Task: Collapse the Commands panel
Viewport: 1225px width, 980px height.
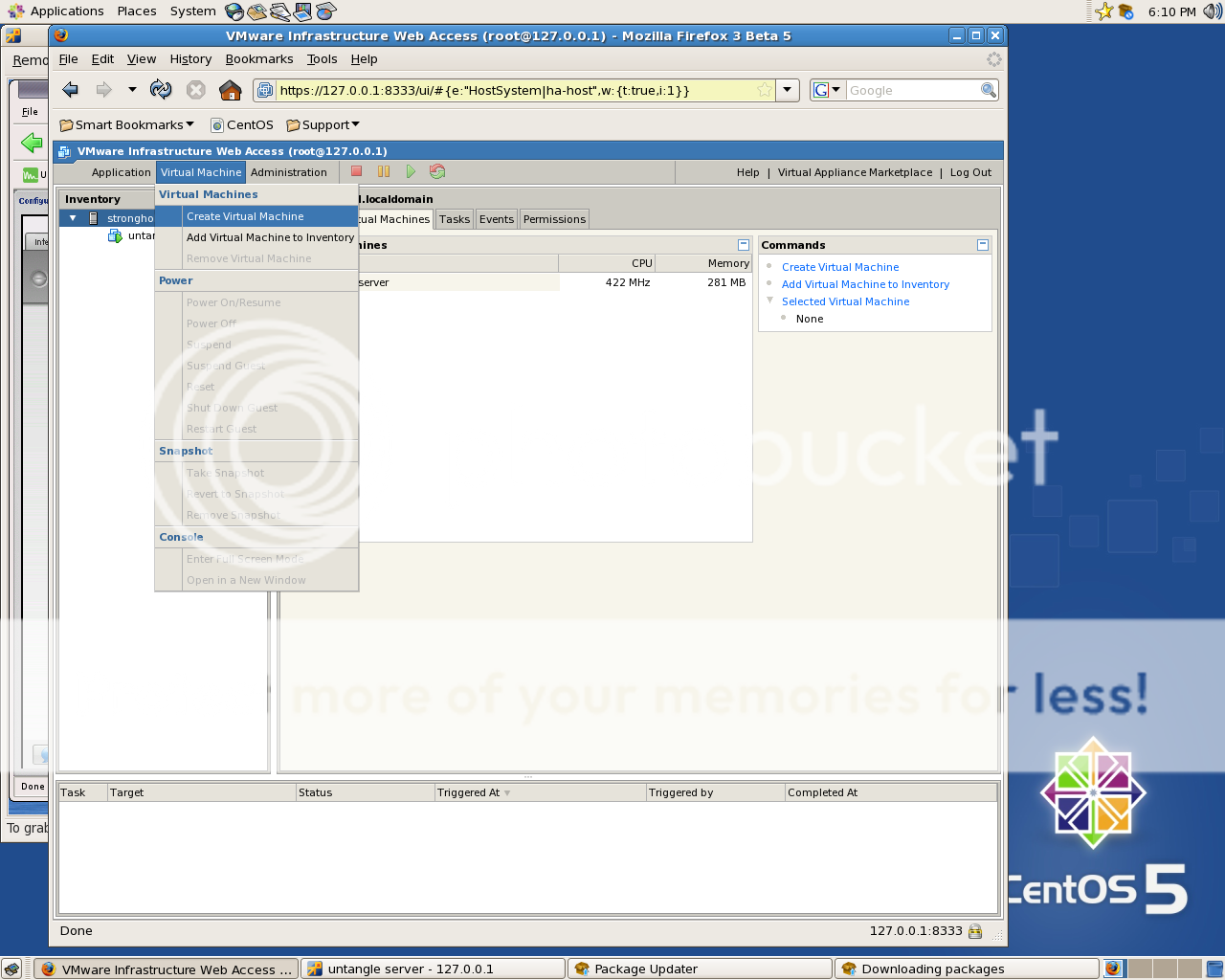Action: tap(983, 245)
